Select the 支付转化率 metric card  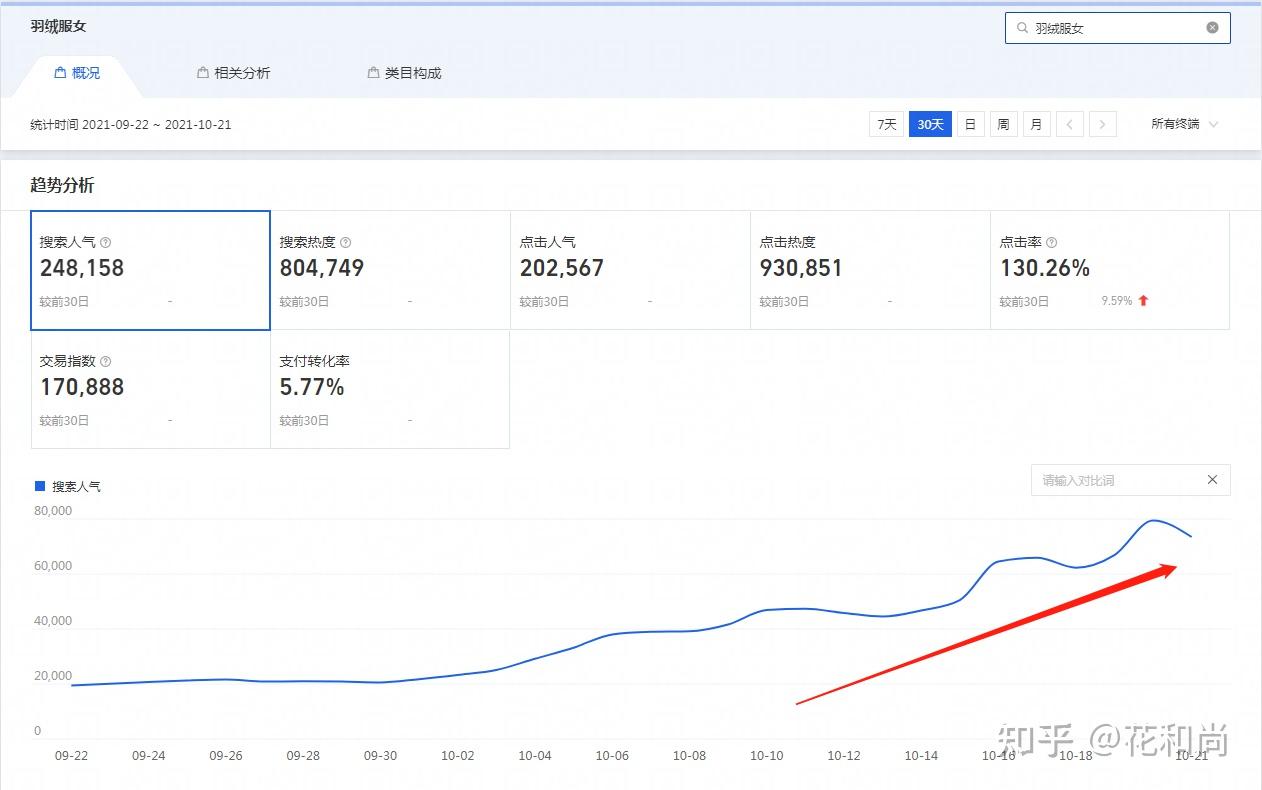tap(390, 389)
